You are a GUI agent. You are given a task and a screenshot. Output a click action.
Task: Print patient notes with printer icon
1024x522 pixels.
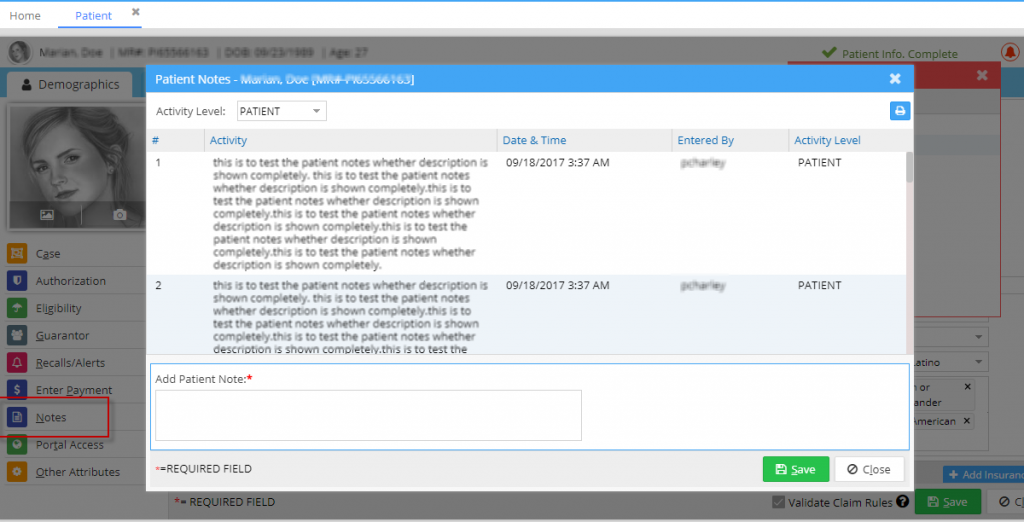click(x=899, y=111)
